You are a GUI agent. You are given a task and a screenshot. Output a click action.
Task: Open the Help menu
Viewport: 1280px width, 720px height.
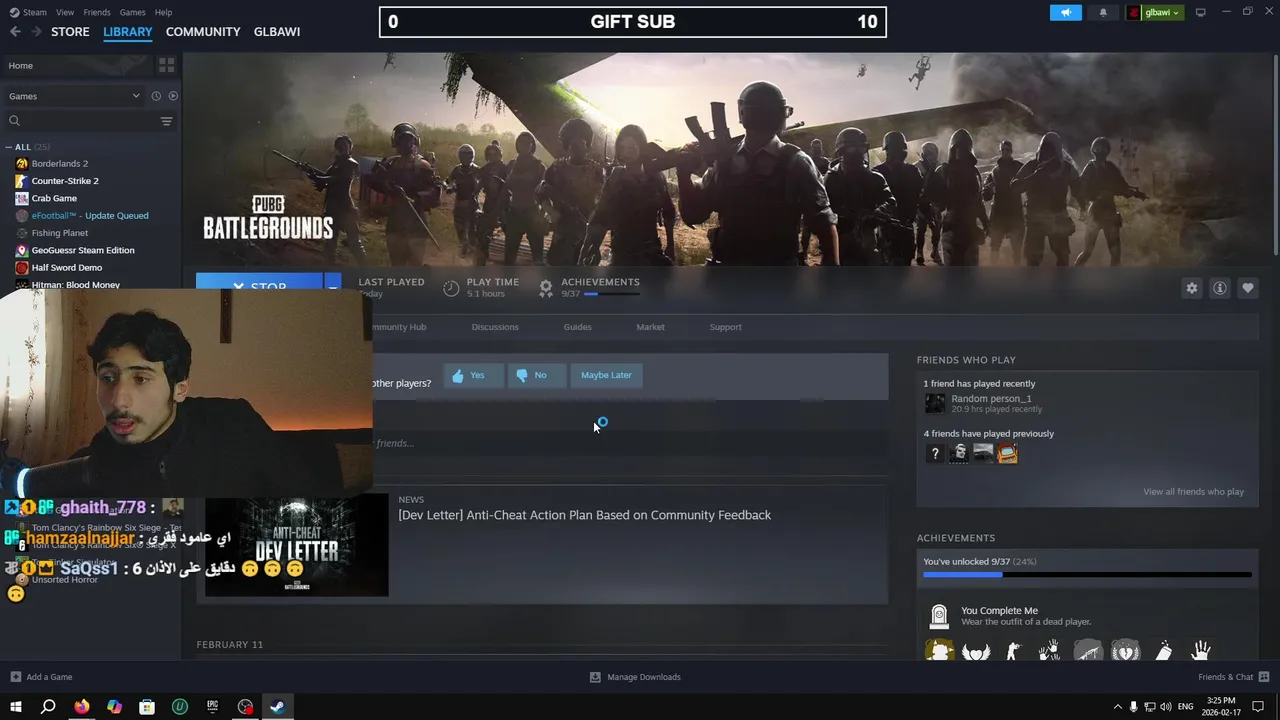163,12
